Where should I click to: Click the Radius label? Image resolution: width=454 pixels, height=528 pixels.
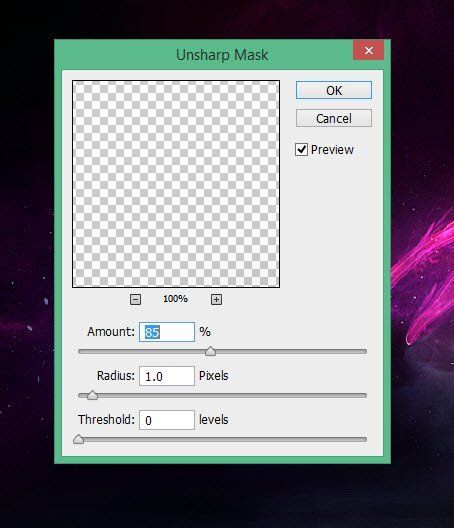click(x=116, y=375)
